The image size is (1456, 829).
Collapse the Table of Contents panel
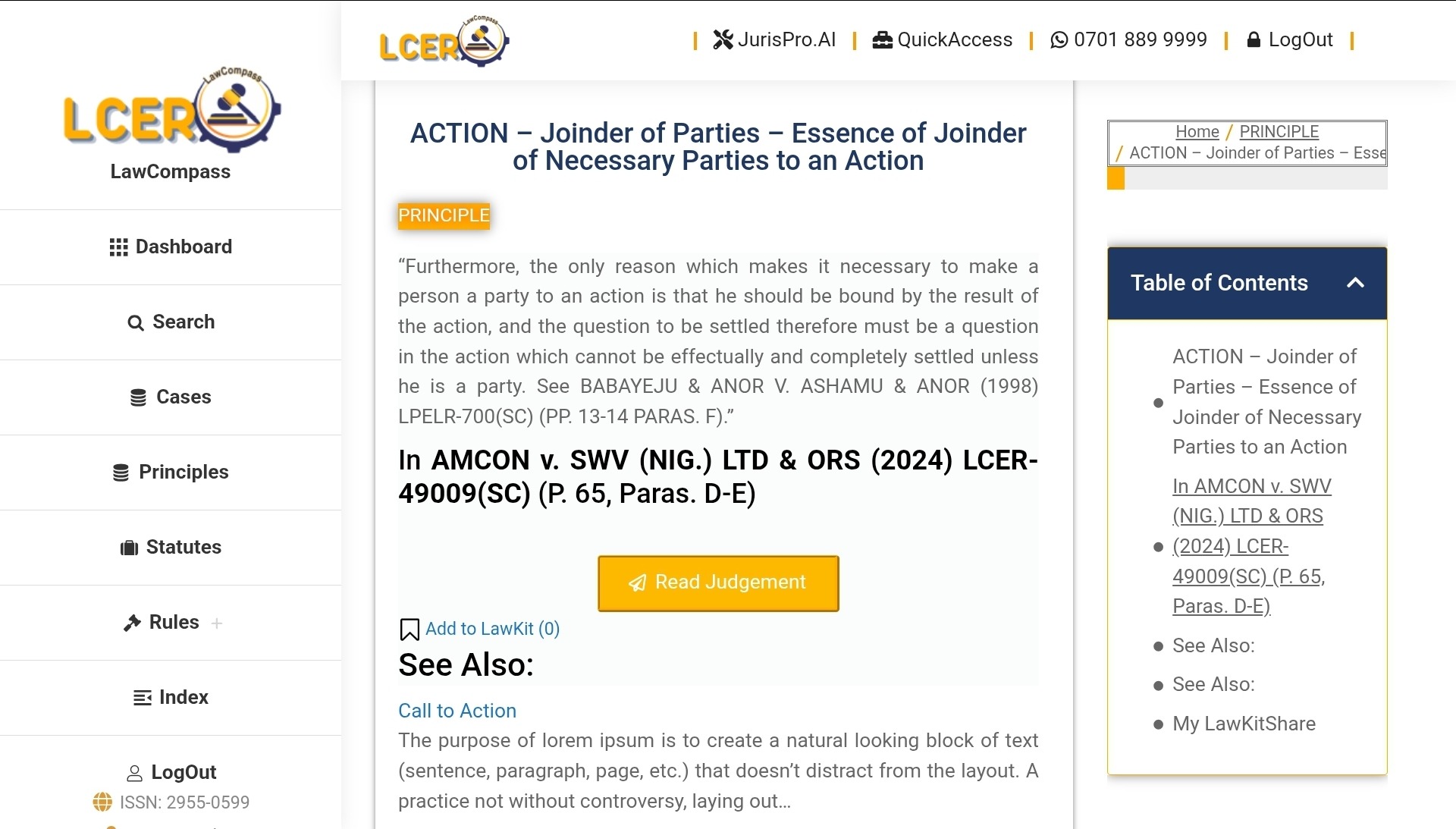pyautogui.click(x=1355, y=283)
